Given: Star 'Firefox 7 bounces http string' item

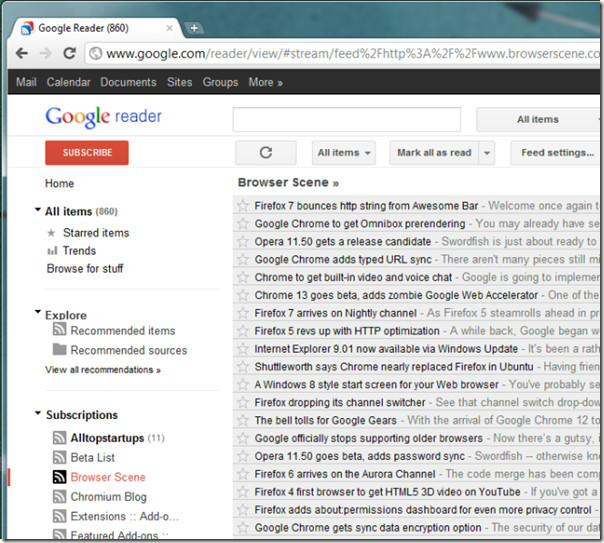Looking at the screenshot, I should 243,206.
